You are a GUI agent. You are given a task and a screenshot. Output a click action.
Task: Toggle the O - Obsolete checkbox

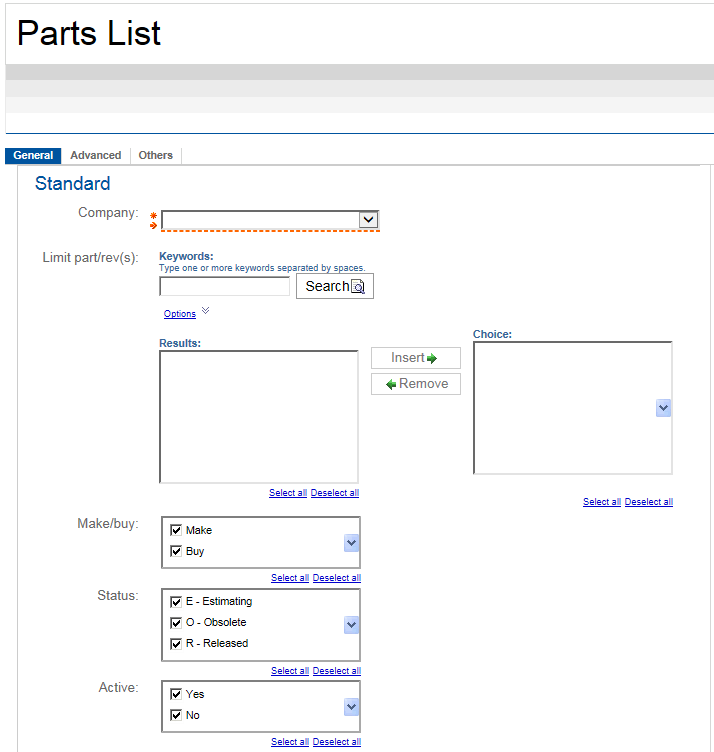point(177,622)
